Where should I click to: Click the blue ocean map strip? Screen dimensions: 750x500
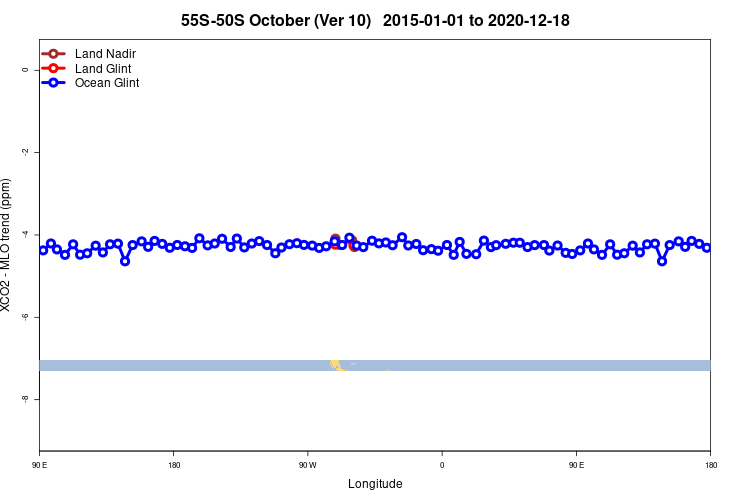(375, 366)
